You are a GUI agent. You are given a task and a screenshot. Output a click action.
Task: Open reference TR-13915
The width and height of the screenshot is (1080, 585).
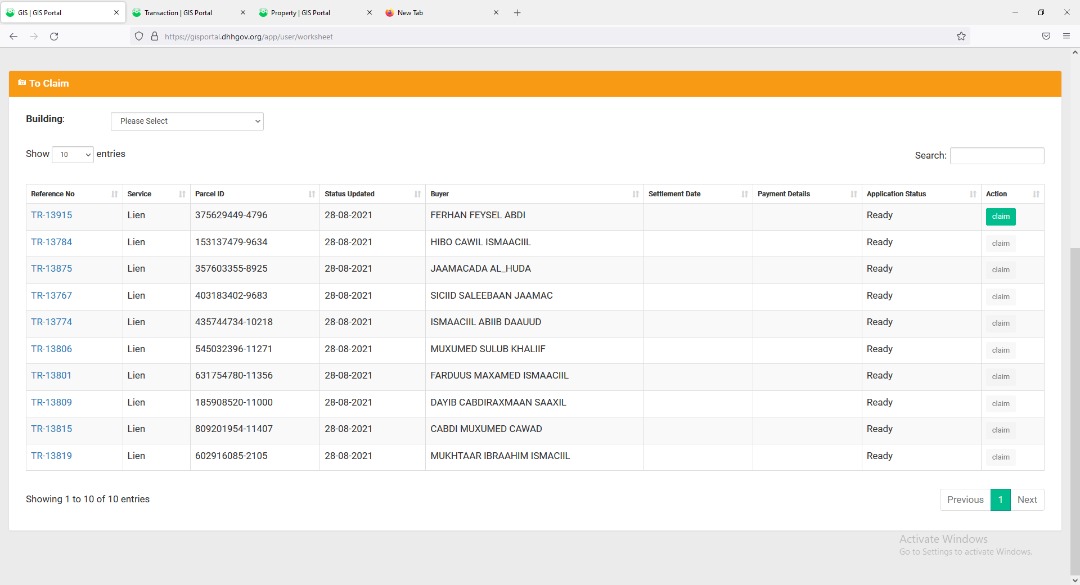pyautogui.click(x=52, y=215)
